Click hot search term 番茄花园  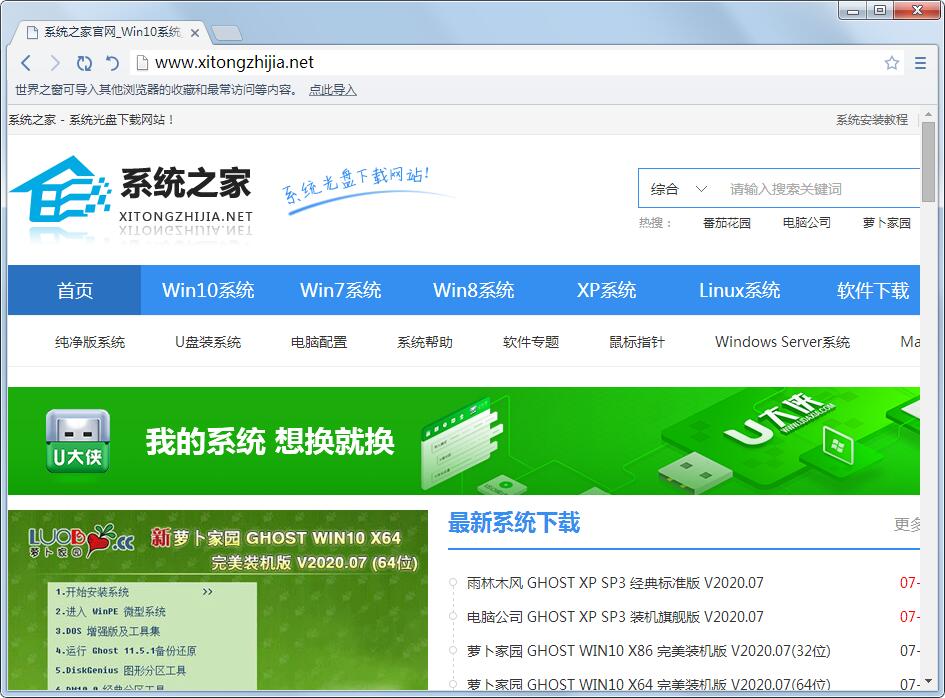click(727, 223)
